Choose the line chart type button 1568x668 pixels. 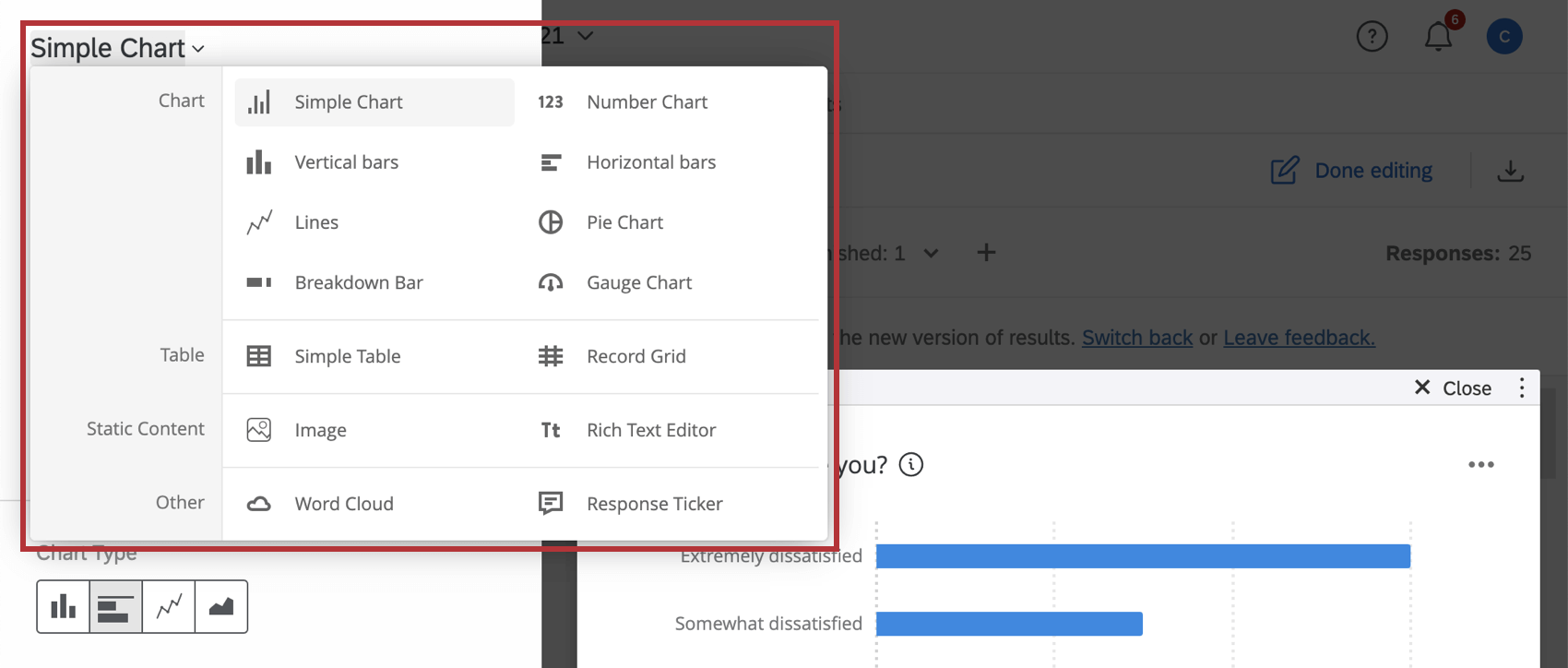click(169, 606)
